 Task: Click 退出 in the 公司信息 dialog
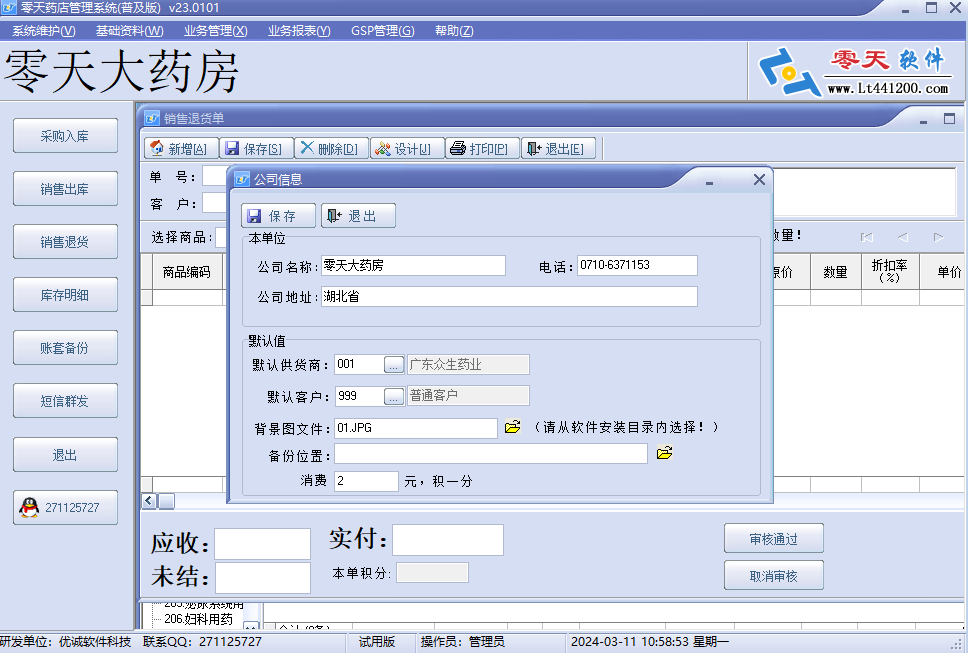pos(358,216)
